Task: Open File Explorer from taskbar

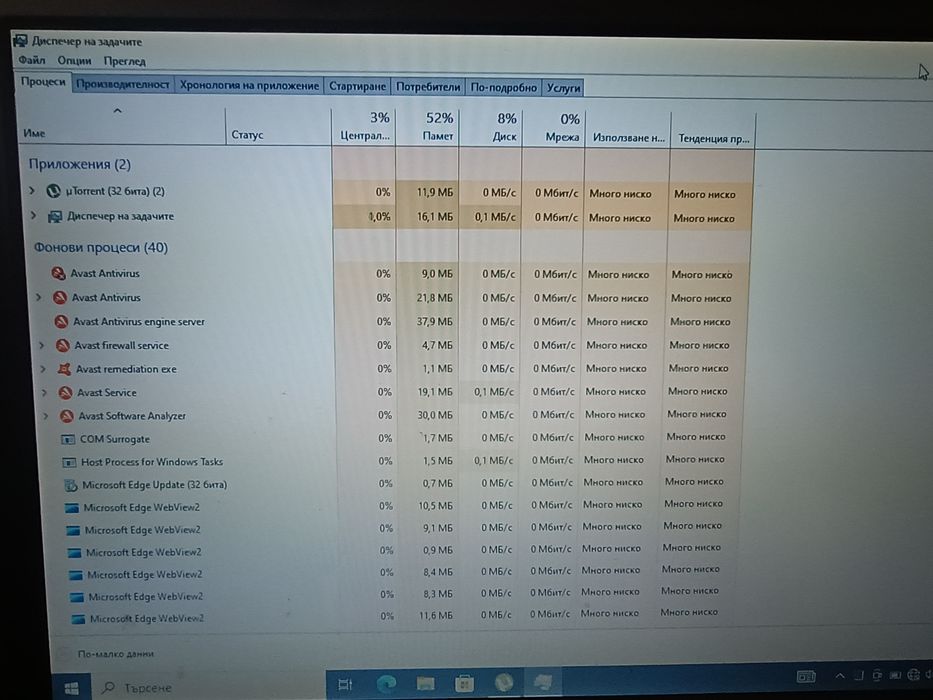Action: (425, 683)
